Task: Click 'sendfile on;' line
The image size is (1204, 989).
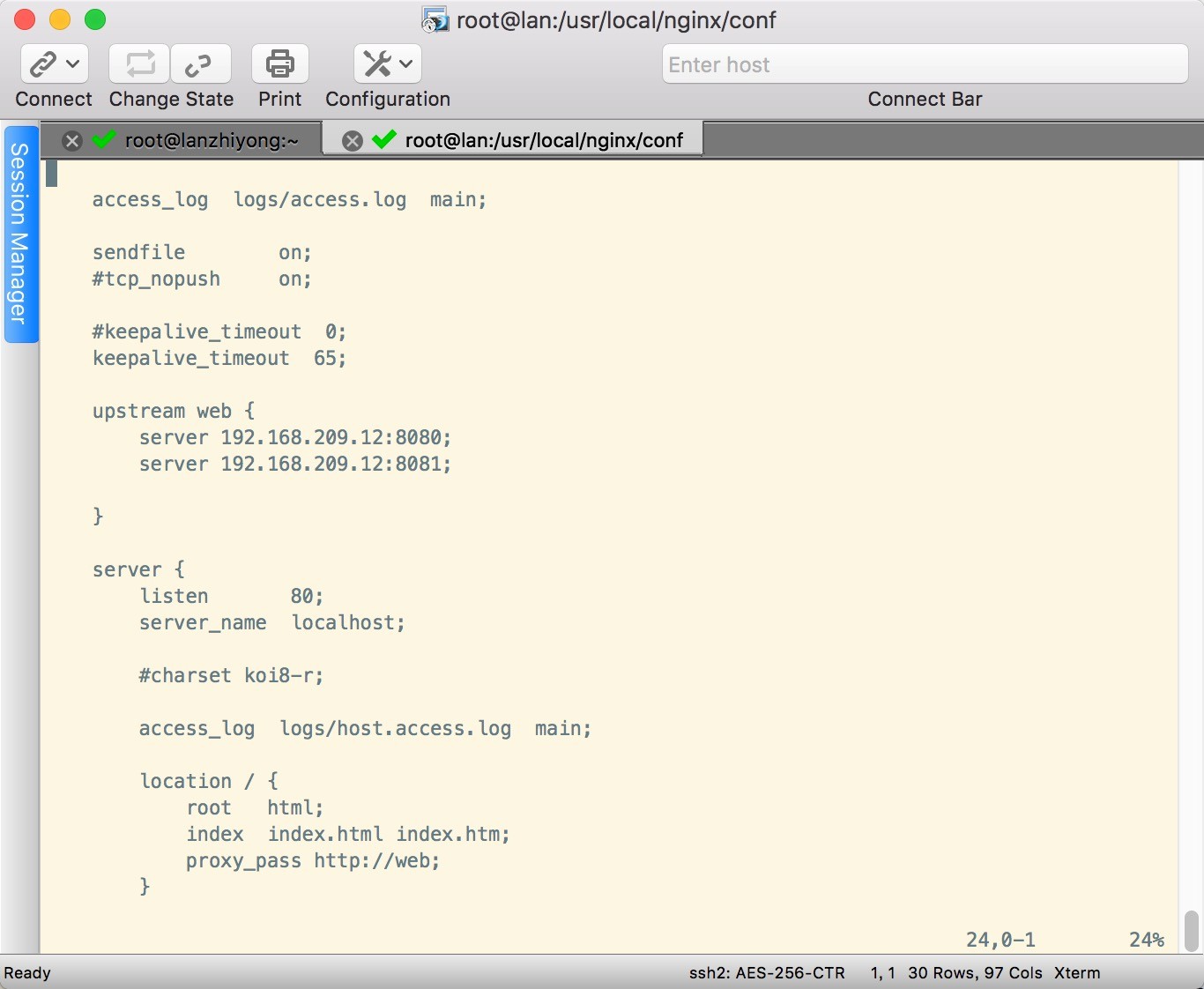Action: pyautogui.click(x=202, y=252)
